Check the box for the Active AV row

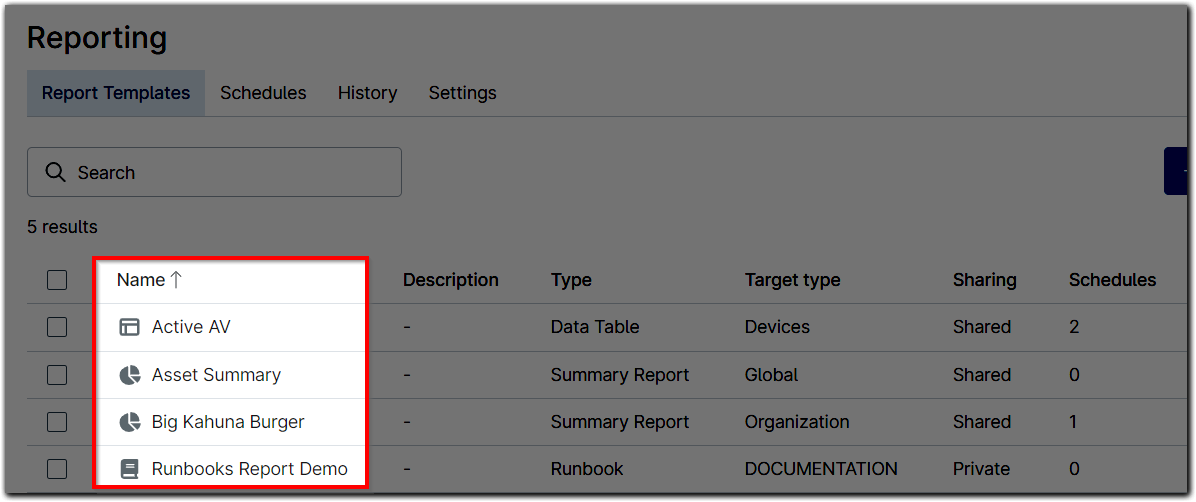57,327
